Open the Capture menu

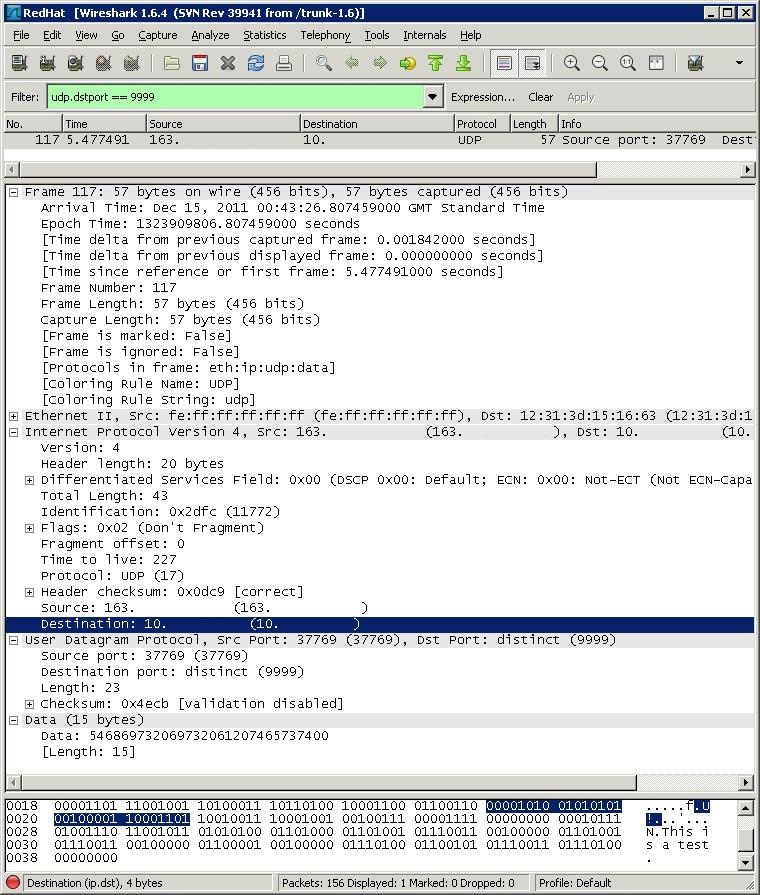point(158,35)
